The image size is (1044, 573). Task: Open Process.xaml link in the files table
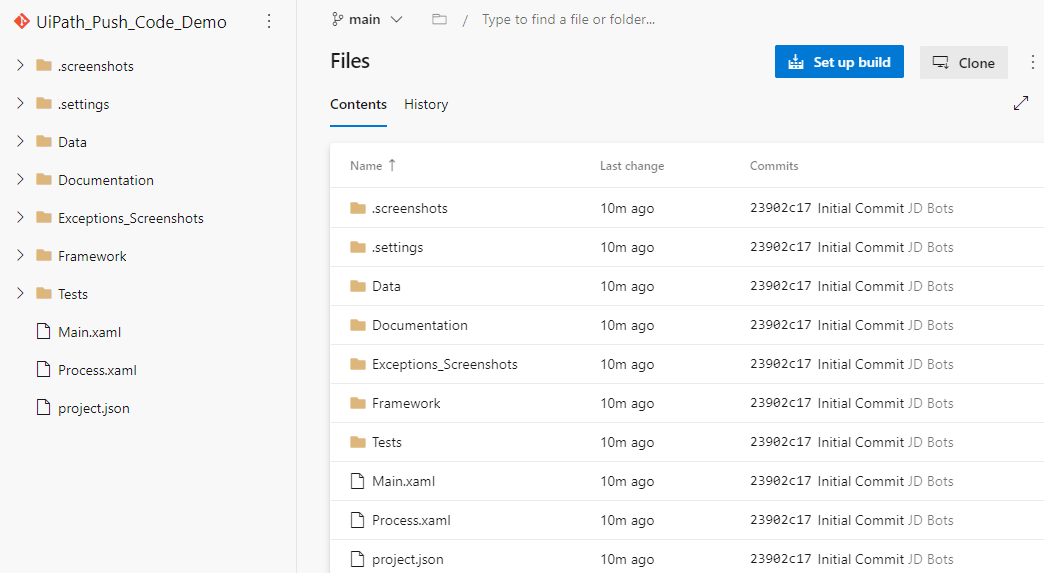pos(411,520)
